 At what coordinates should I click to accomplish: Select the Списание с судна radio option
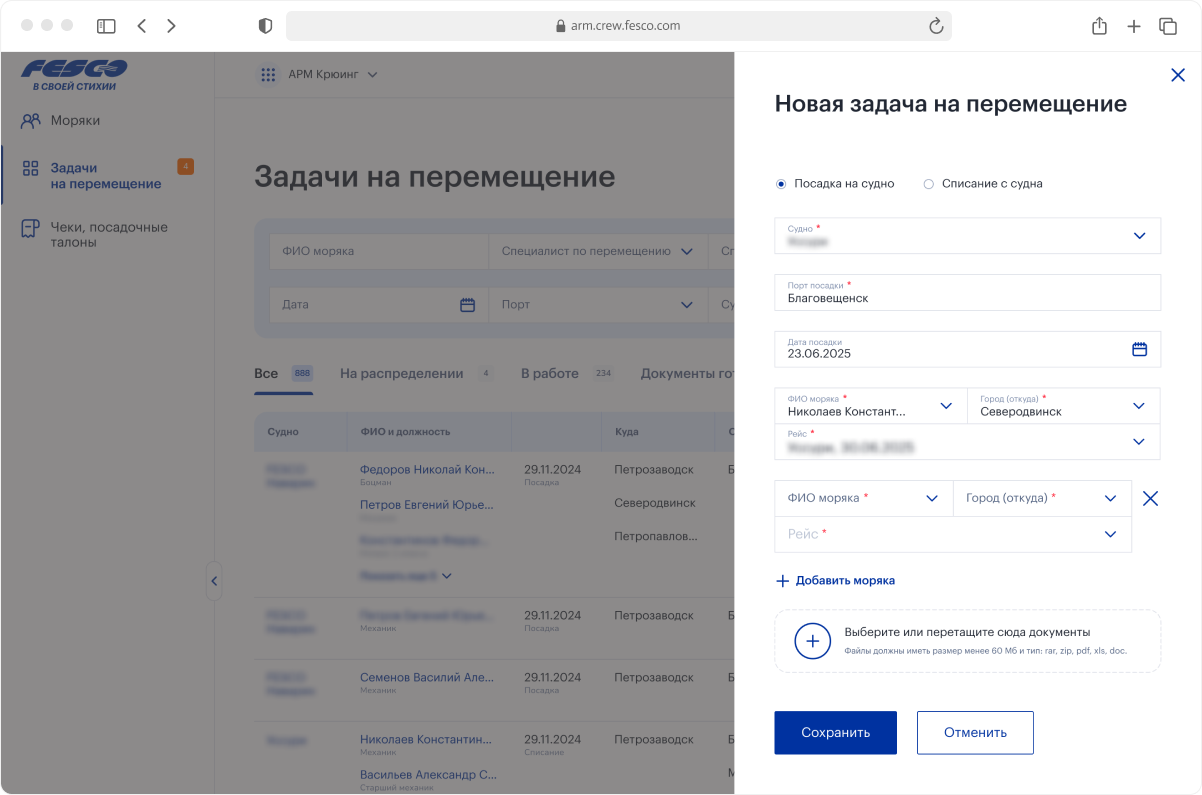[928, 184]
